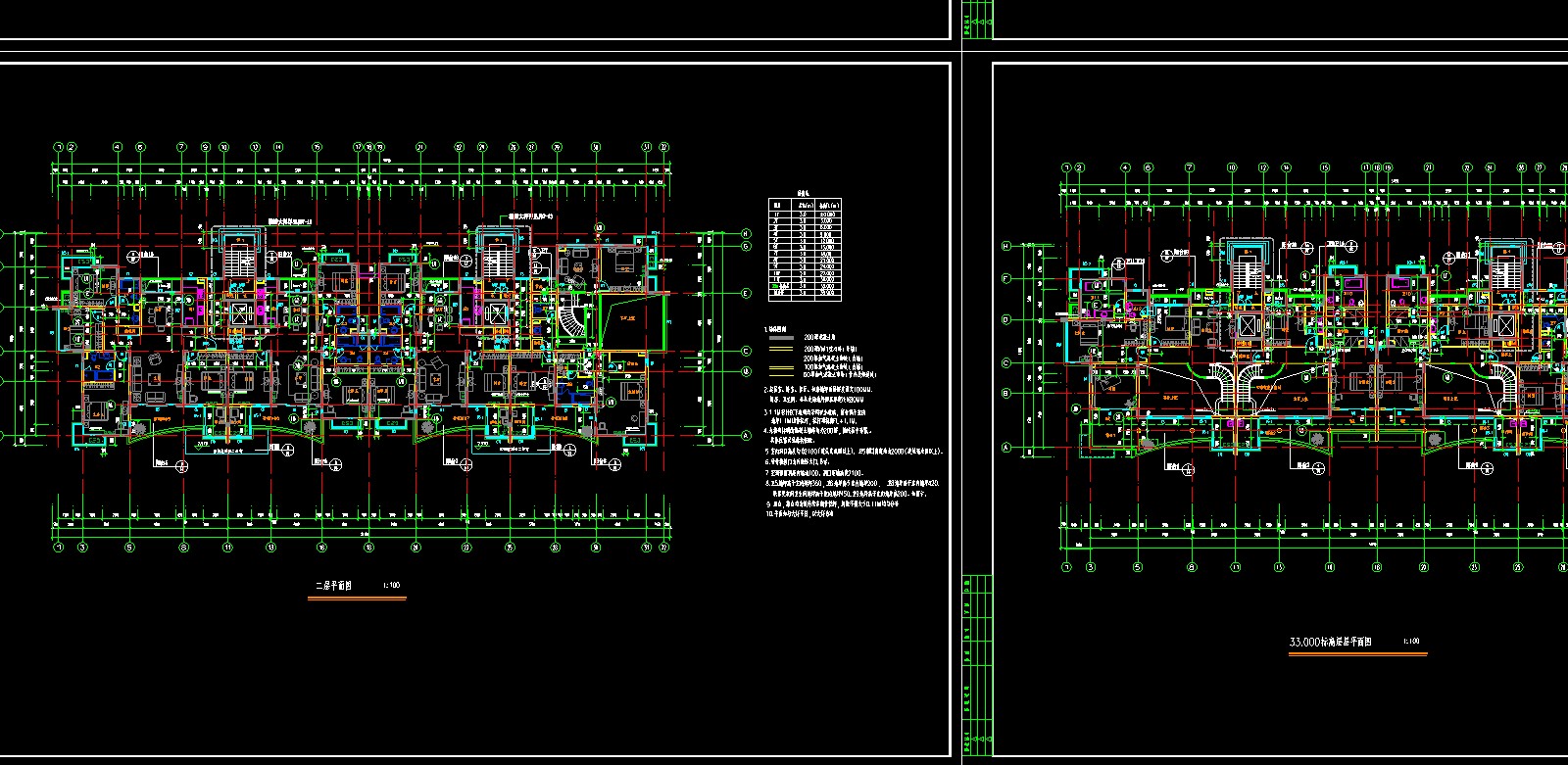
Task: Select the 33.000标准层平面图 title label
Action: tap(1330, 643)
